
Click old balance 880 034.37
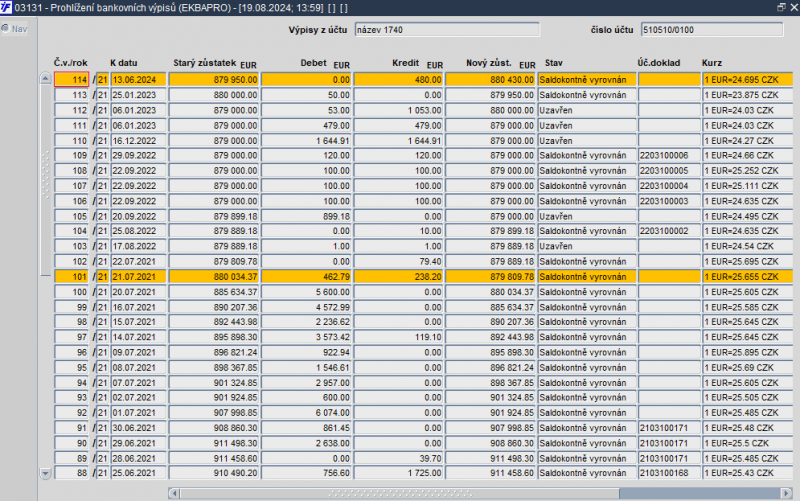click(214, 277)
